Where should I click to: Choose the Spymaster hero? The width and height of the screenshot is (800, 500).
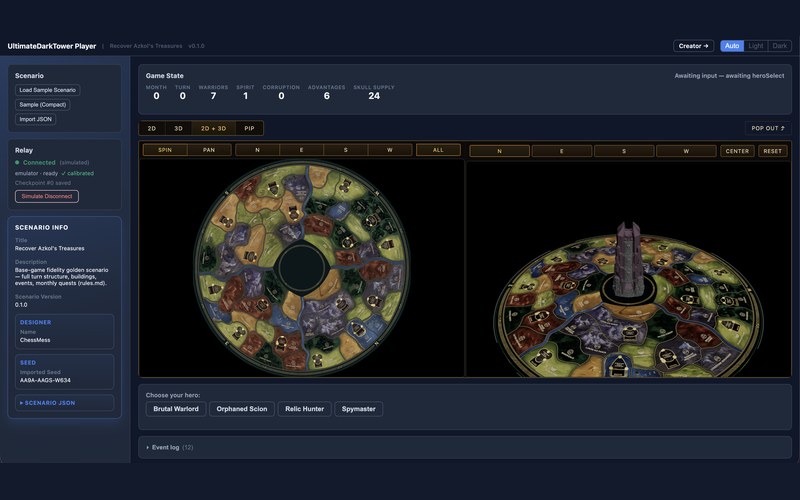pos(359,409)
